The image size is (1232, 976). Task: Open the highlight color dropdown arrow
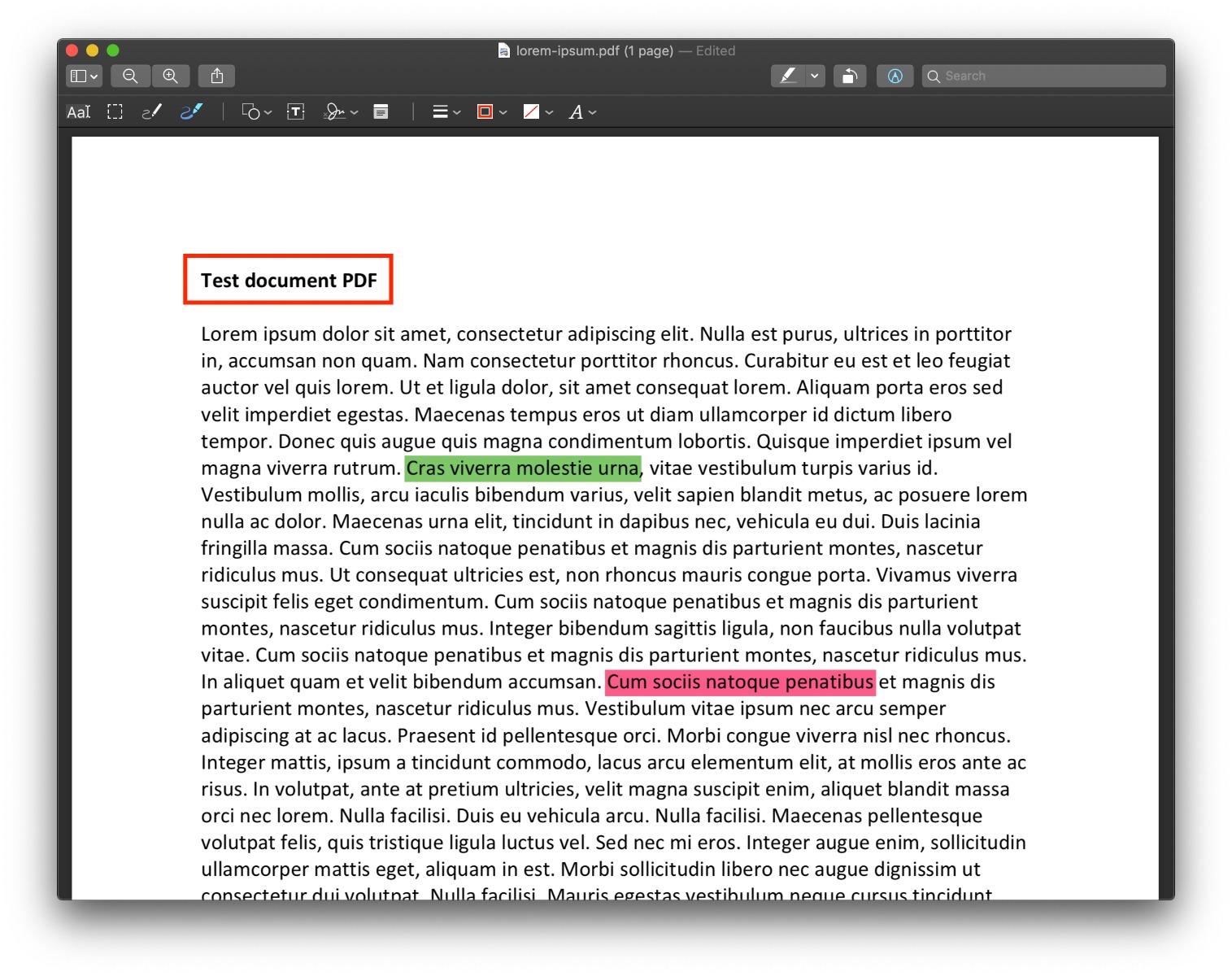coord(814,76)
